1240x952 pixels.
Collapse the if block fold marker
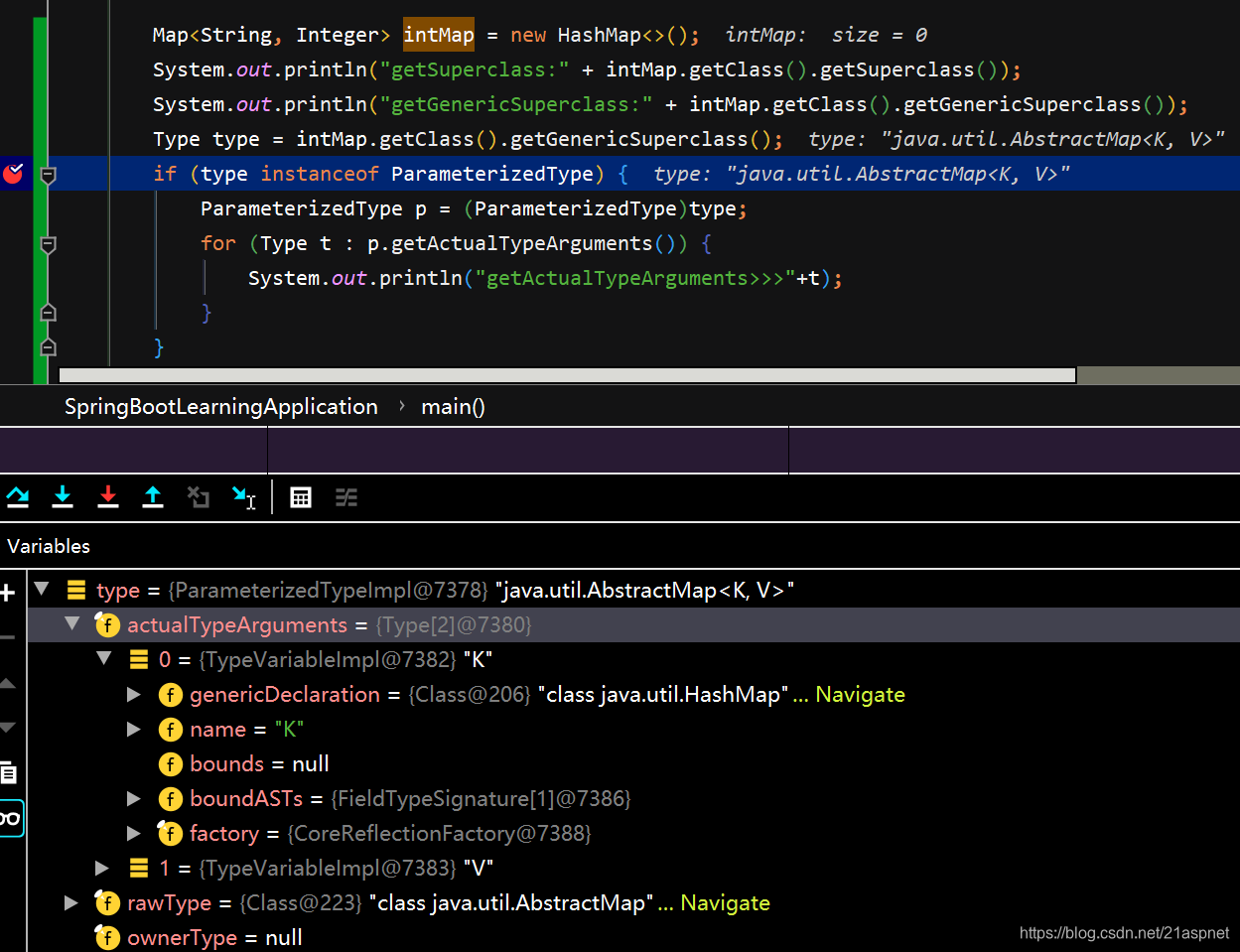(48, 175)
